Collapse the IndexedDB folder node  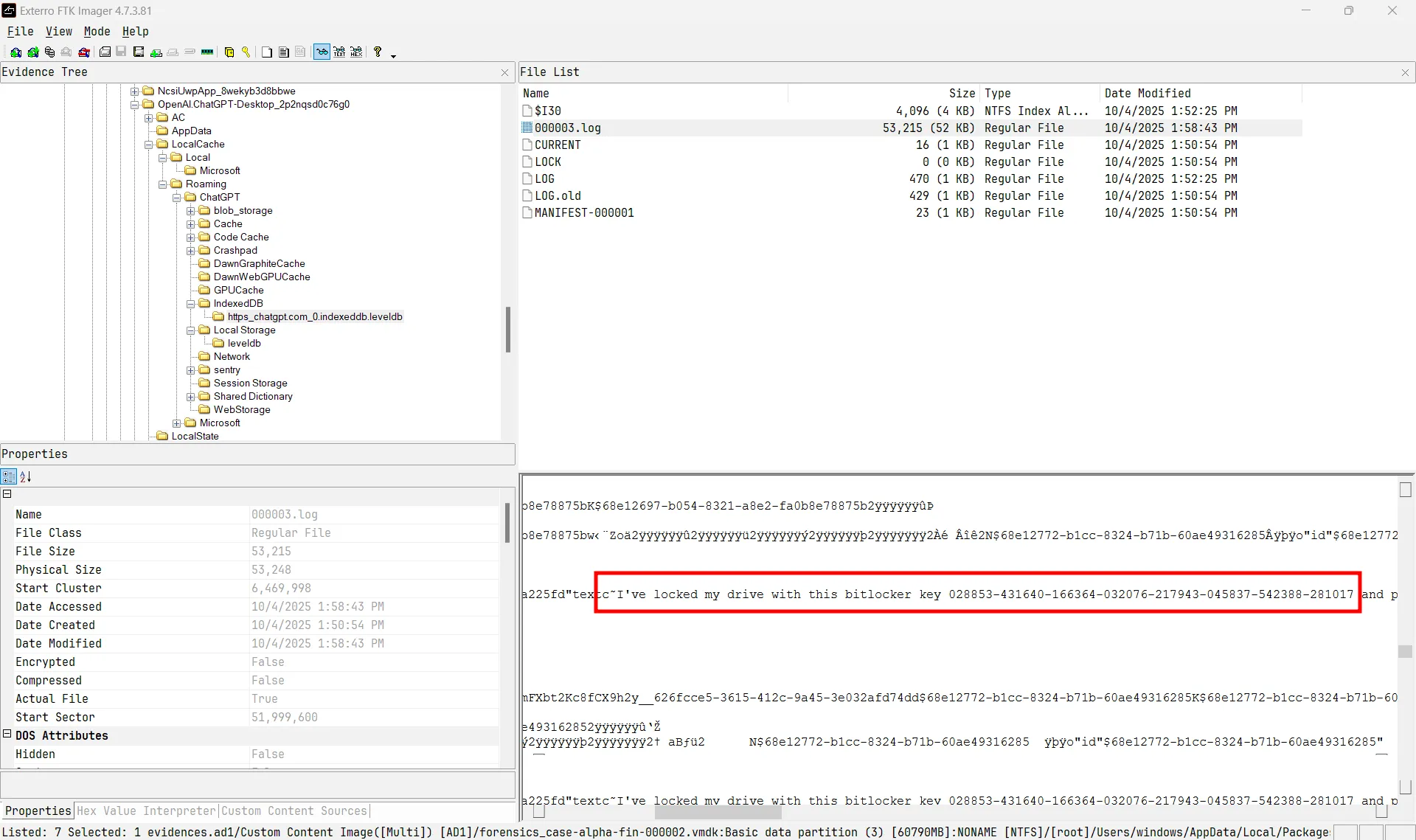190,304
